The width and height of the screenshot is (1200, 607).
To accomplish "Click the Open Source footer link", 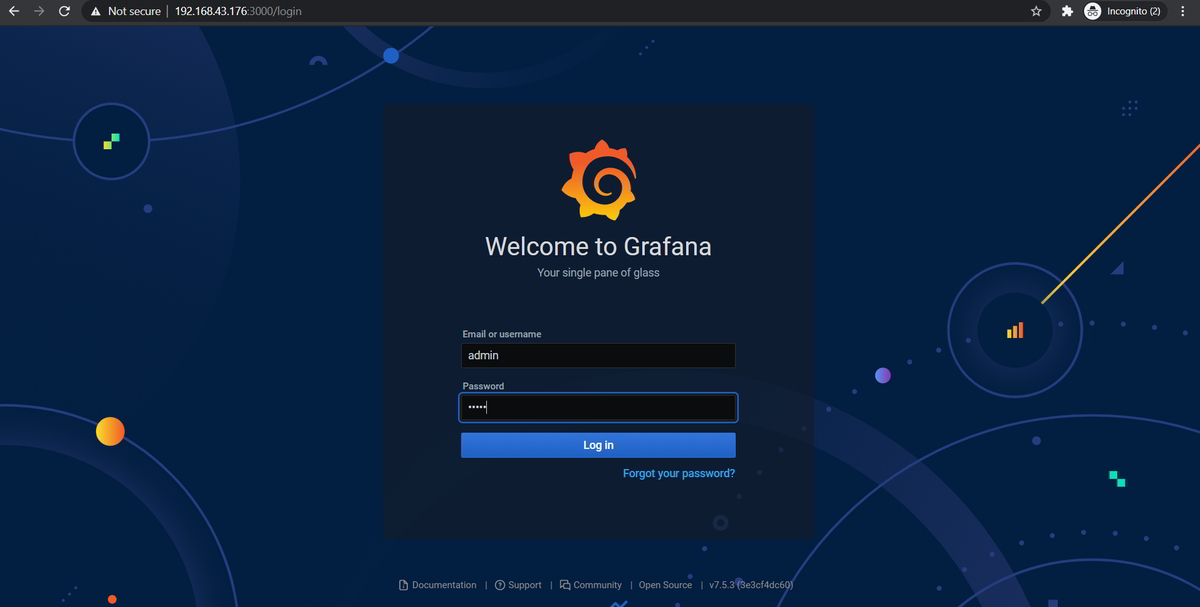I will 664,584.
